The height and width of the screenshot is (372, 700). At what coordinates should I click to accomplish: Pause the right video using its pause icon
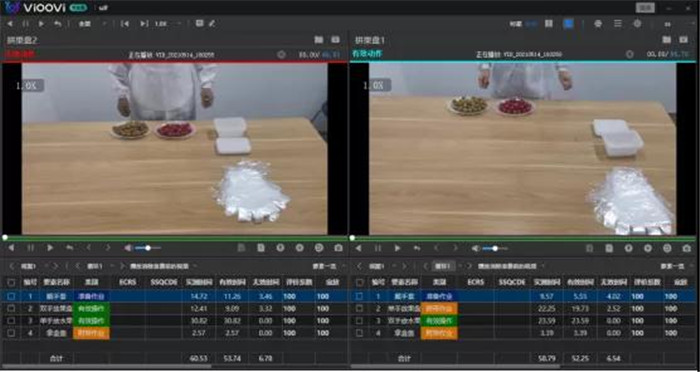coord(378,248)
